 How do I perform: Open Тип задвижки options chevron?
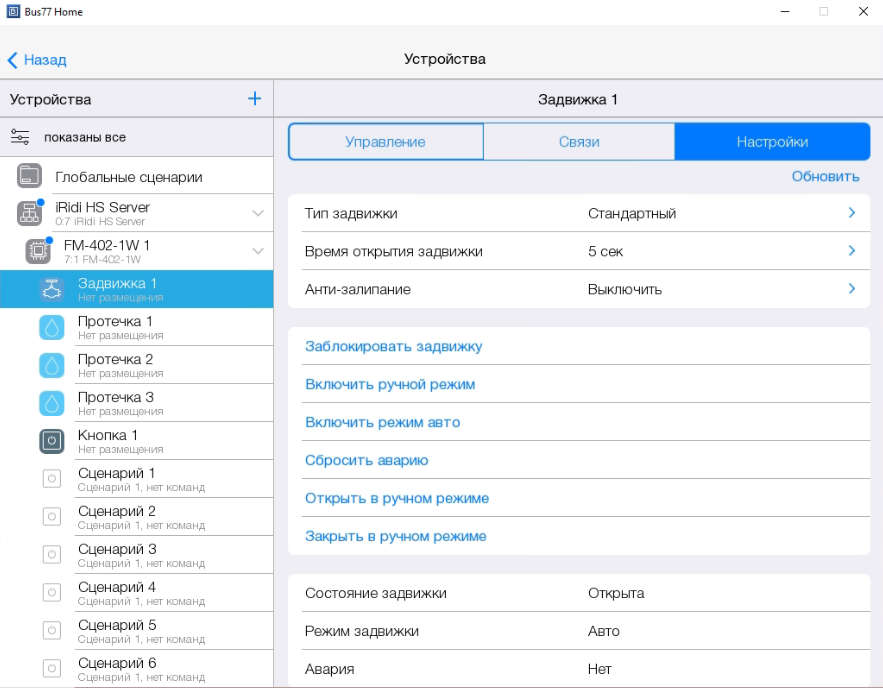pos(852,213)
